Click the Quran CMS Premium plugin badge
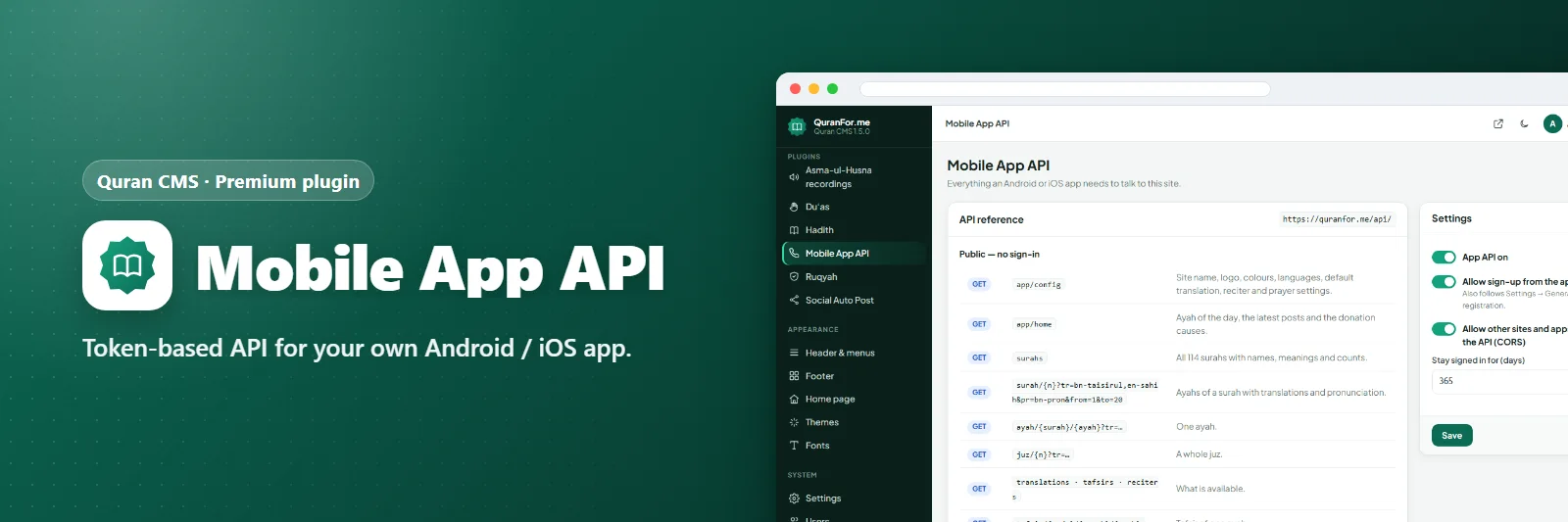The width and height of the screenshot is (1568, 522). pyautogui.click(x=228, y=181)
